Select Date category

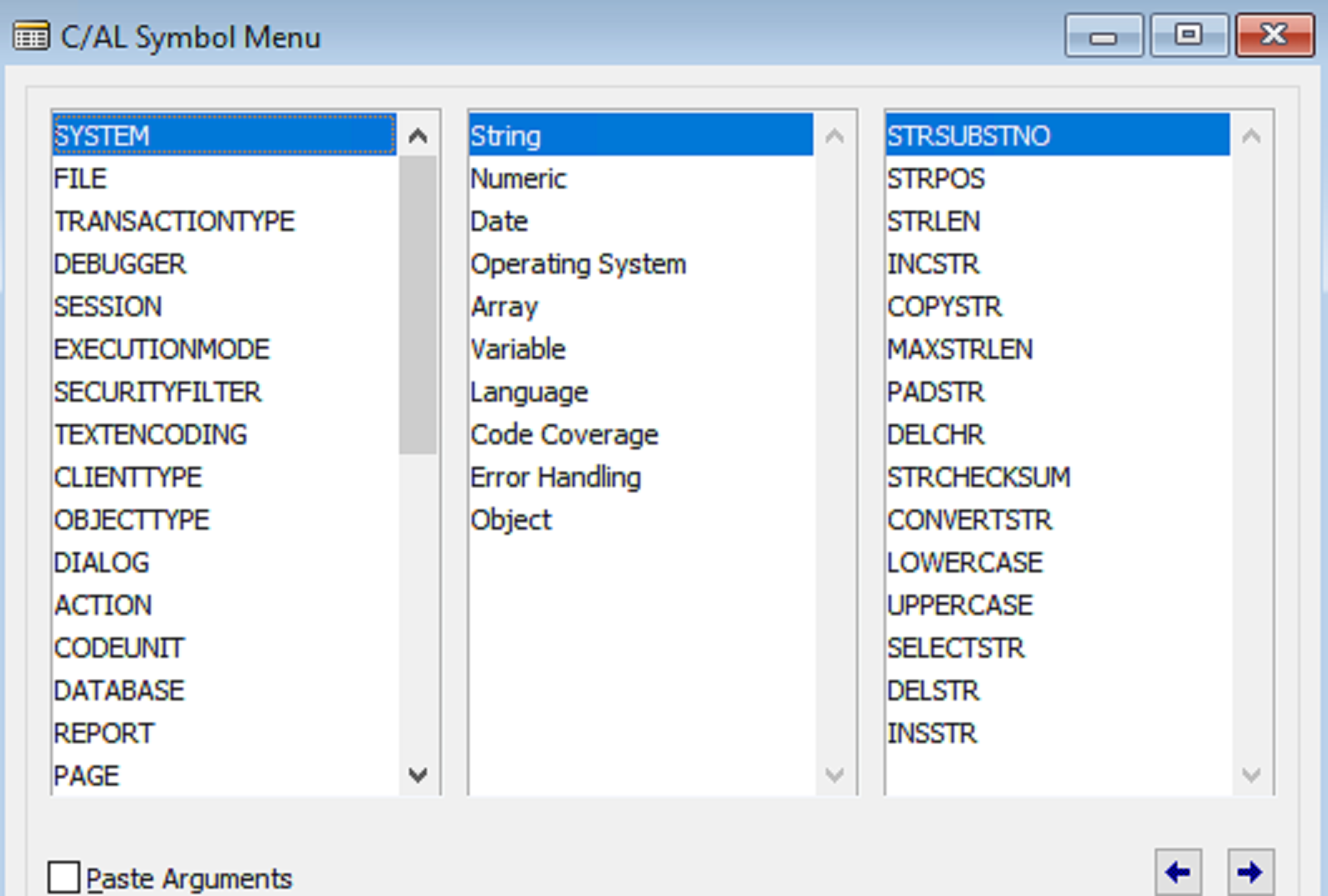(x=641, y=221)
